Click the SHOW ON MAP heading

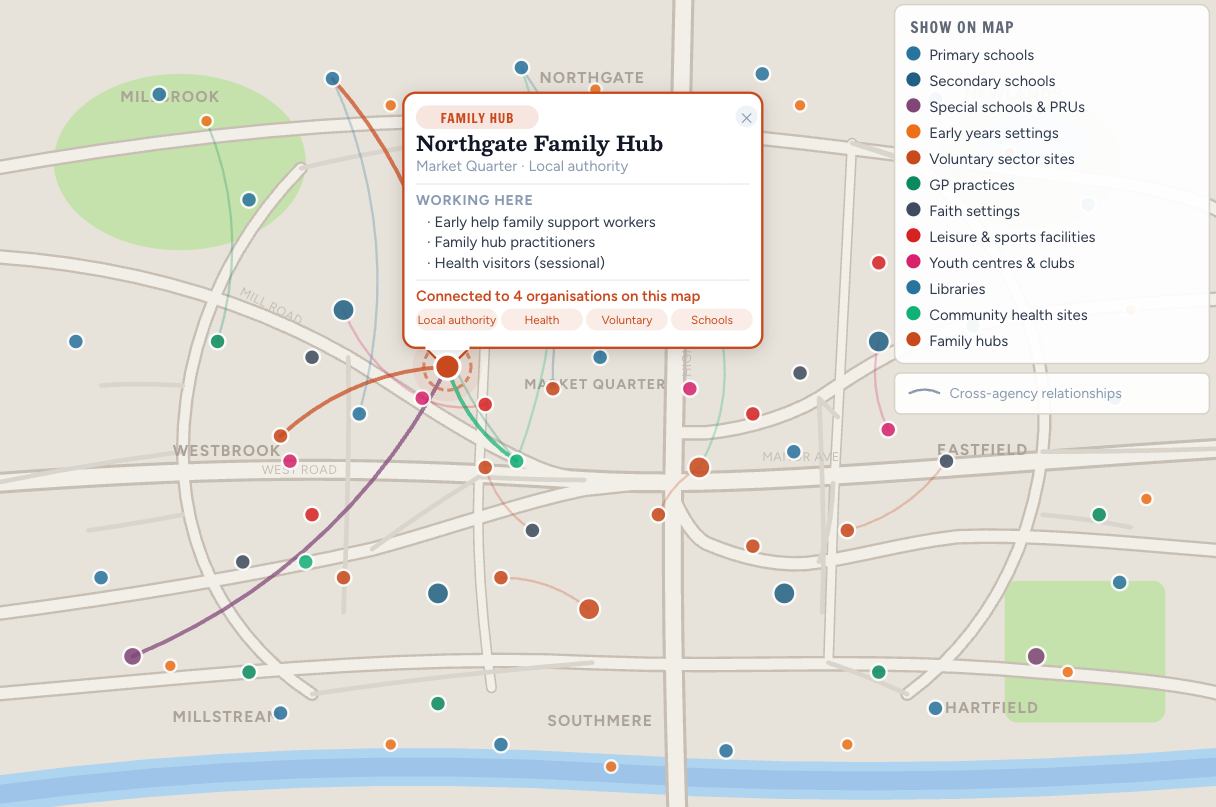962,28
